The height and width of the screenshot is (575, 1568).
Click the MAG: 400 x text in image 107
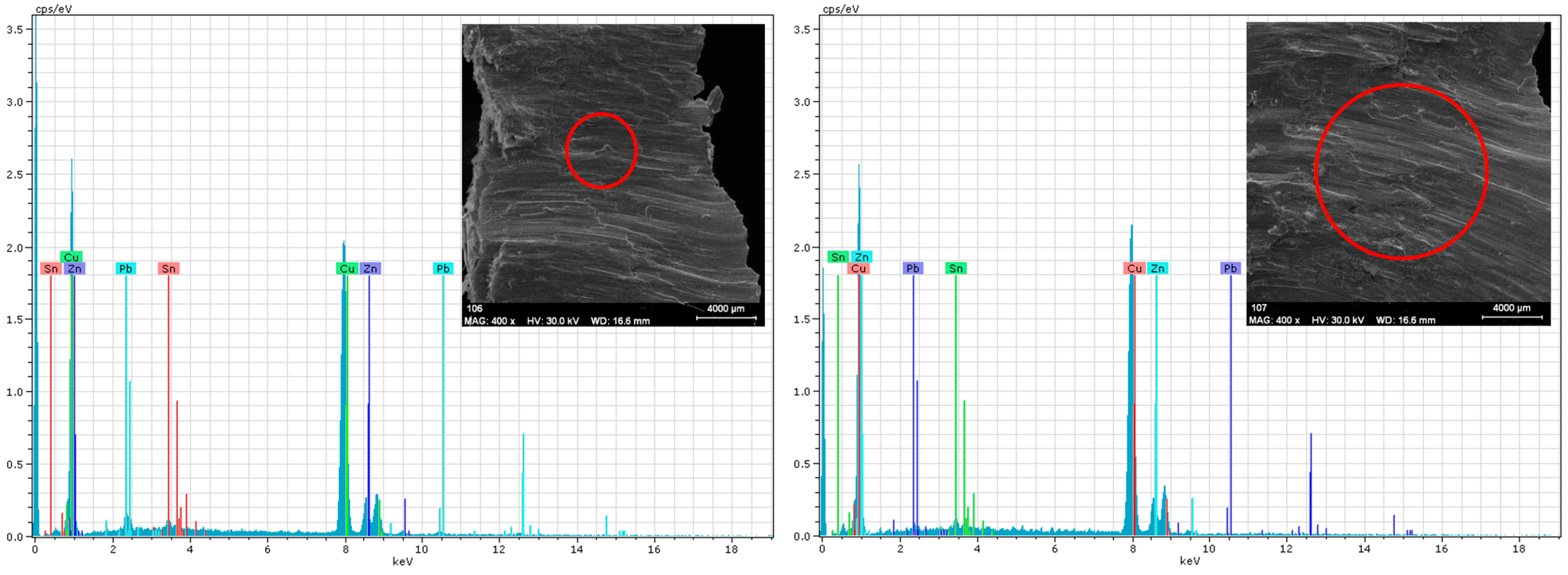[1274, 320]
